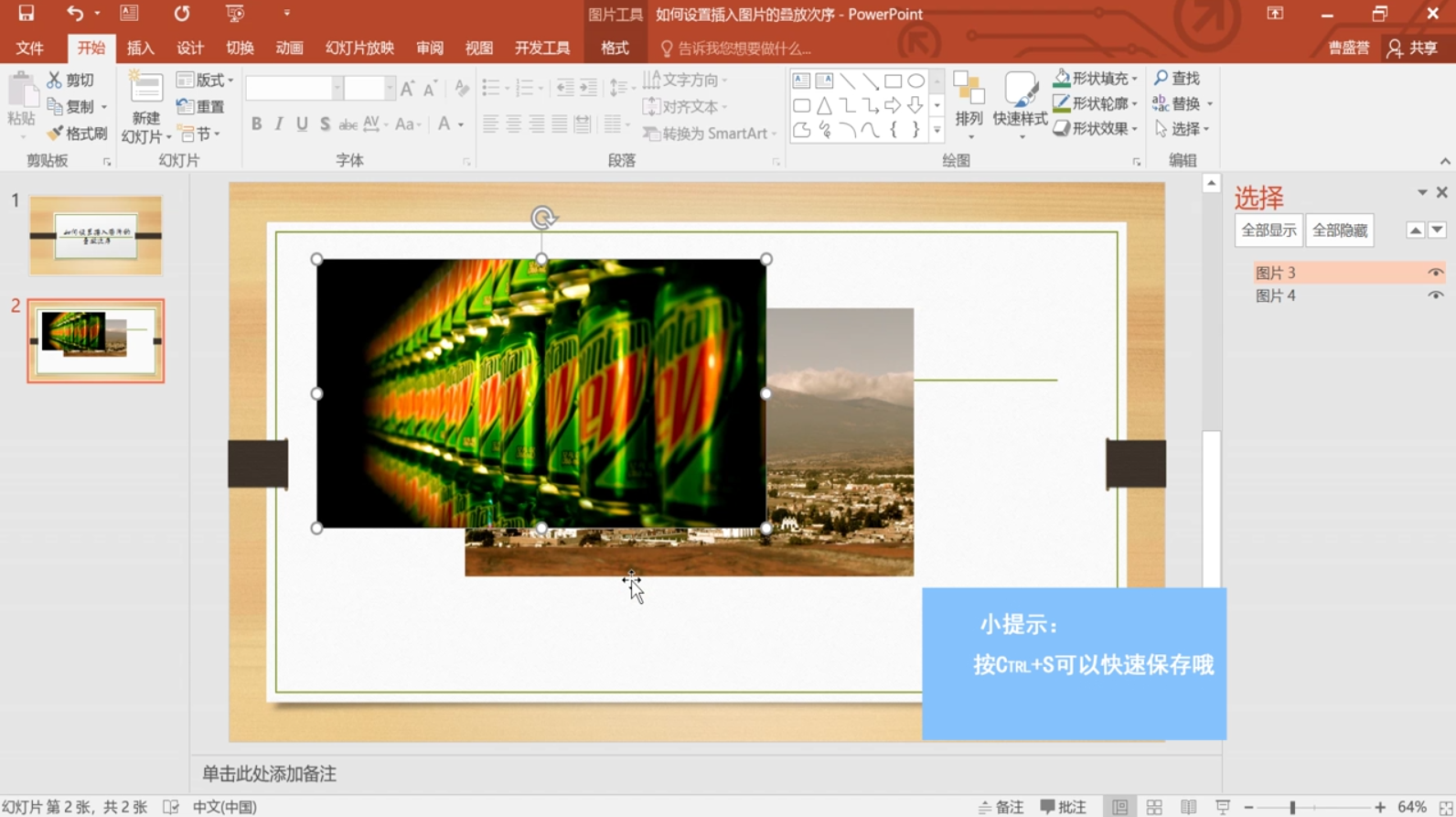Increase font size
This screenshot has width=1456, height=817.
(408, 88)
